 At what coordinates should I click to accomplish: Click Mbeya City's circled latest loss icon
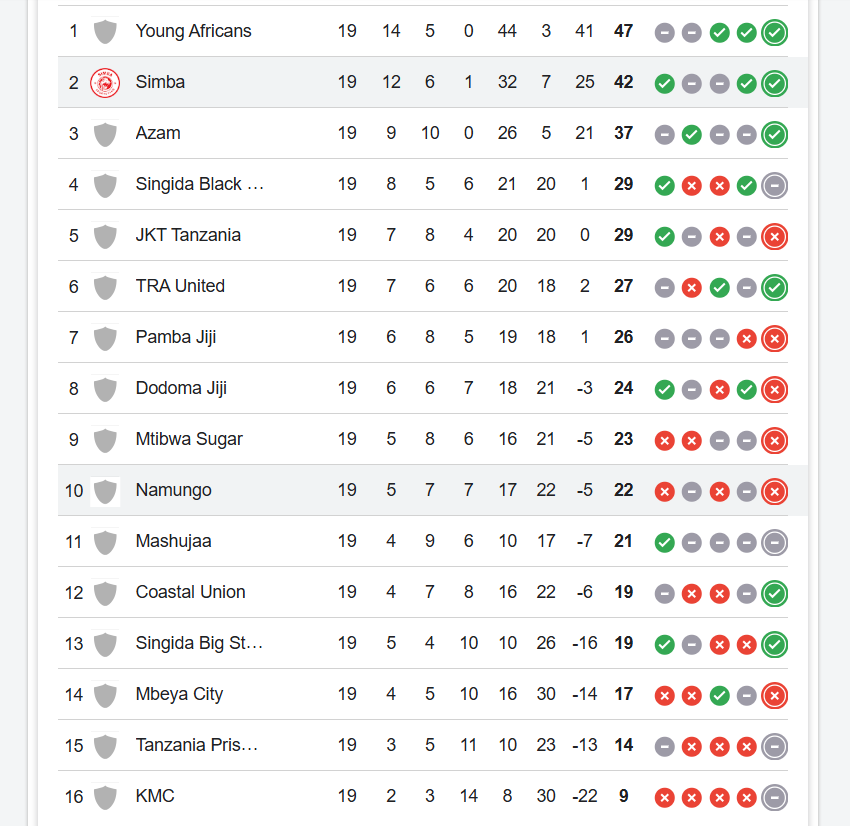click(774, 695)
